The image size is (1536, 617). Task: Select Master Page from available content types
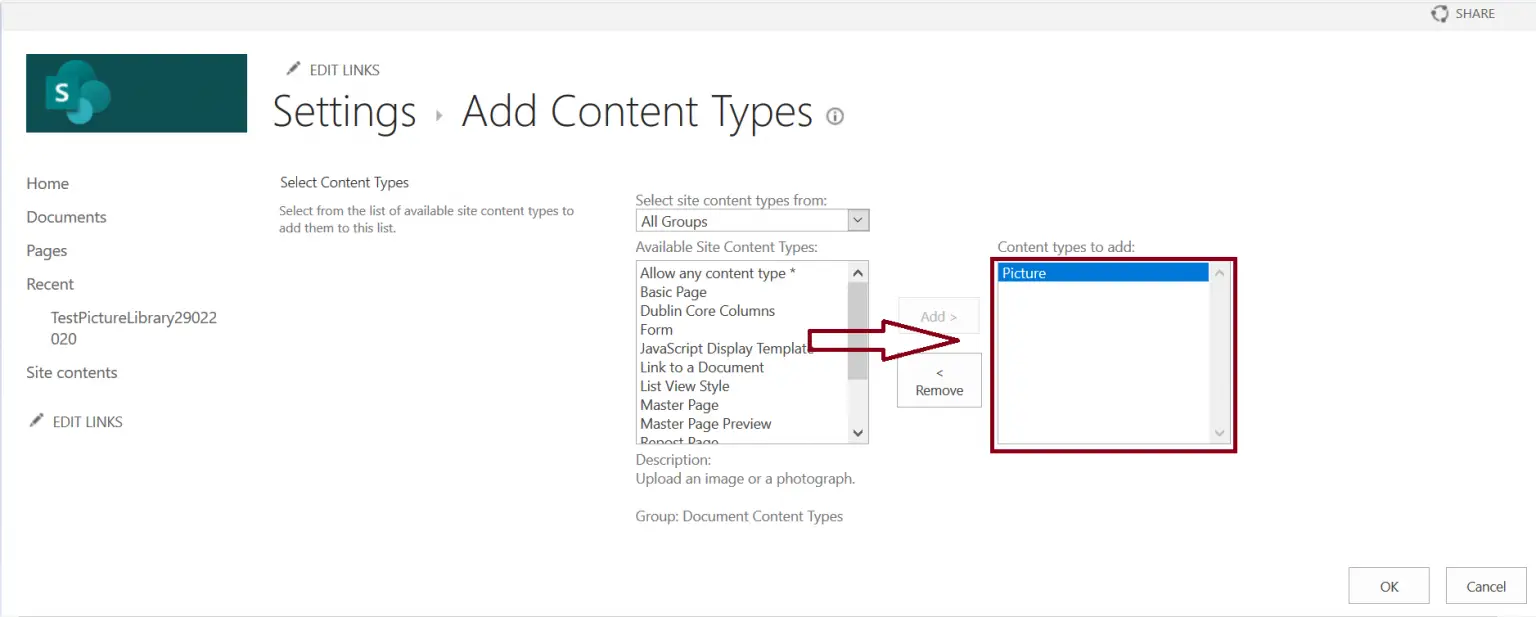pos(679,404)
